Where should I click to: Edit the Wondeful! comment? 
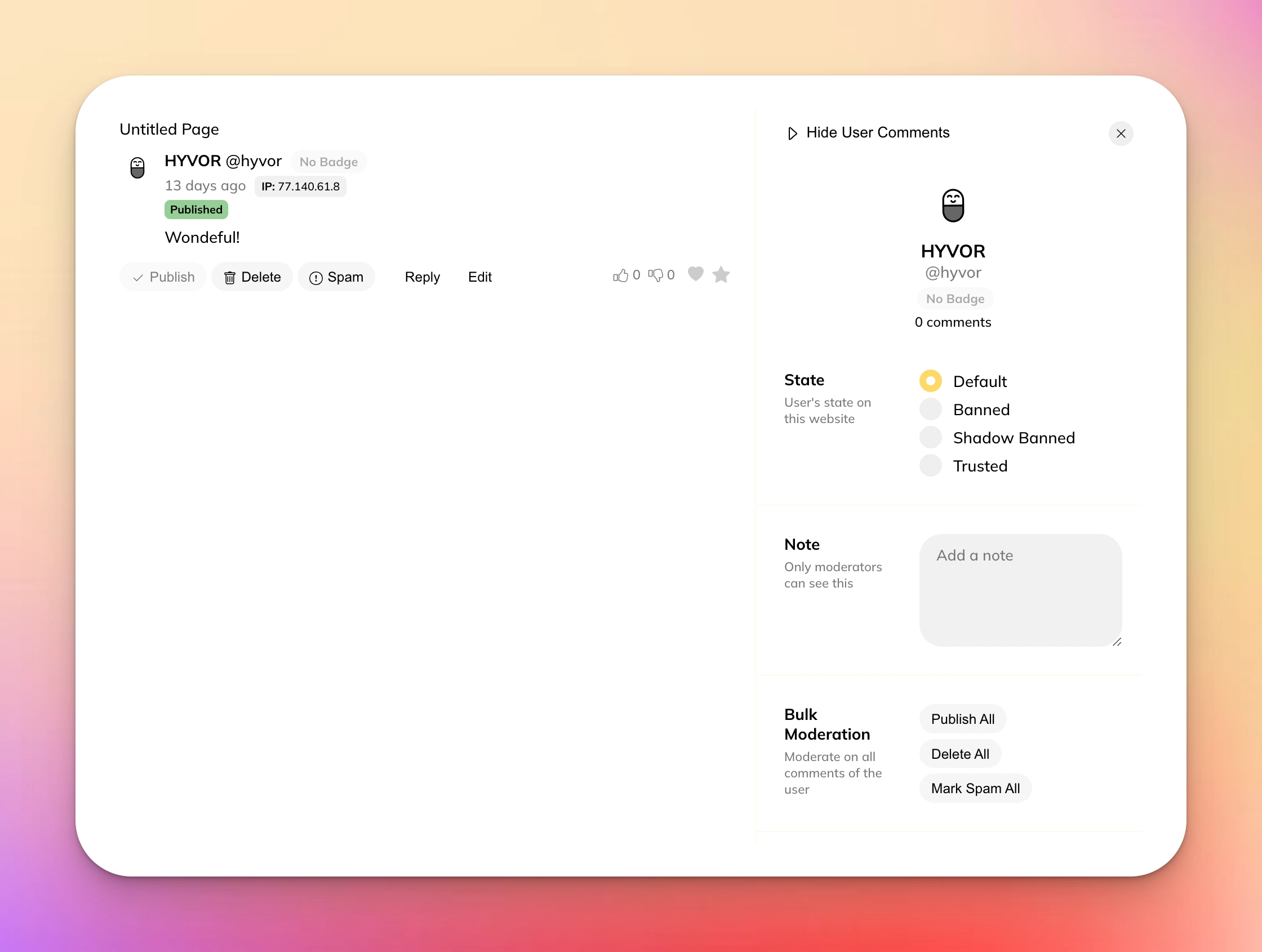click(x=480, y=277)
